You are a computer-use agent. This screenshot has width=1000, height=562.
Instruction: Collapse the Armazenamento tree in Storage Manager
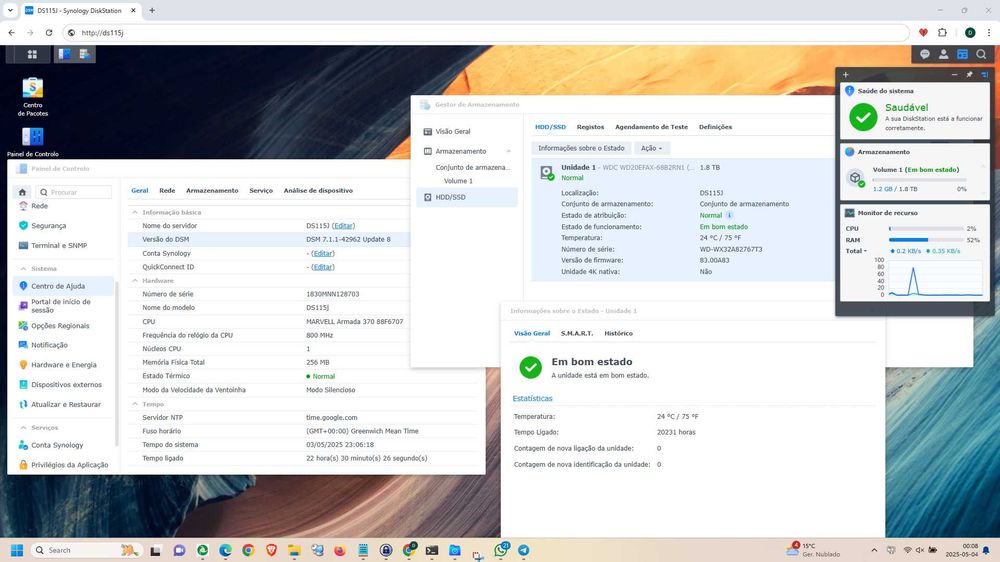click(508, 152)
